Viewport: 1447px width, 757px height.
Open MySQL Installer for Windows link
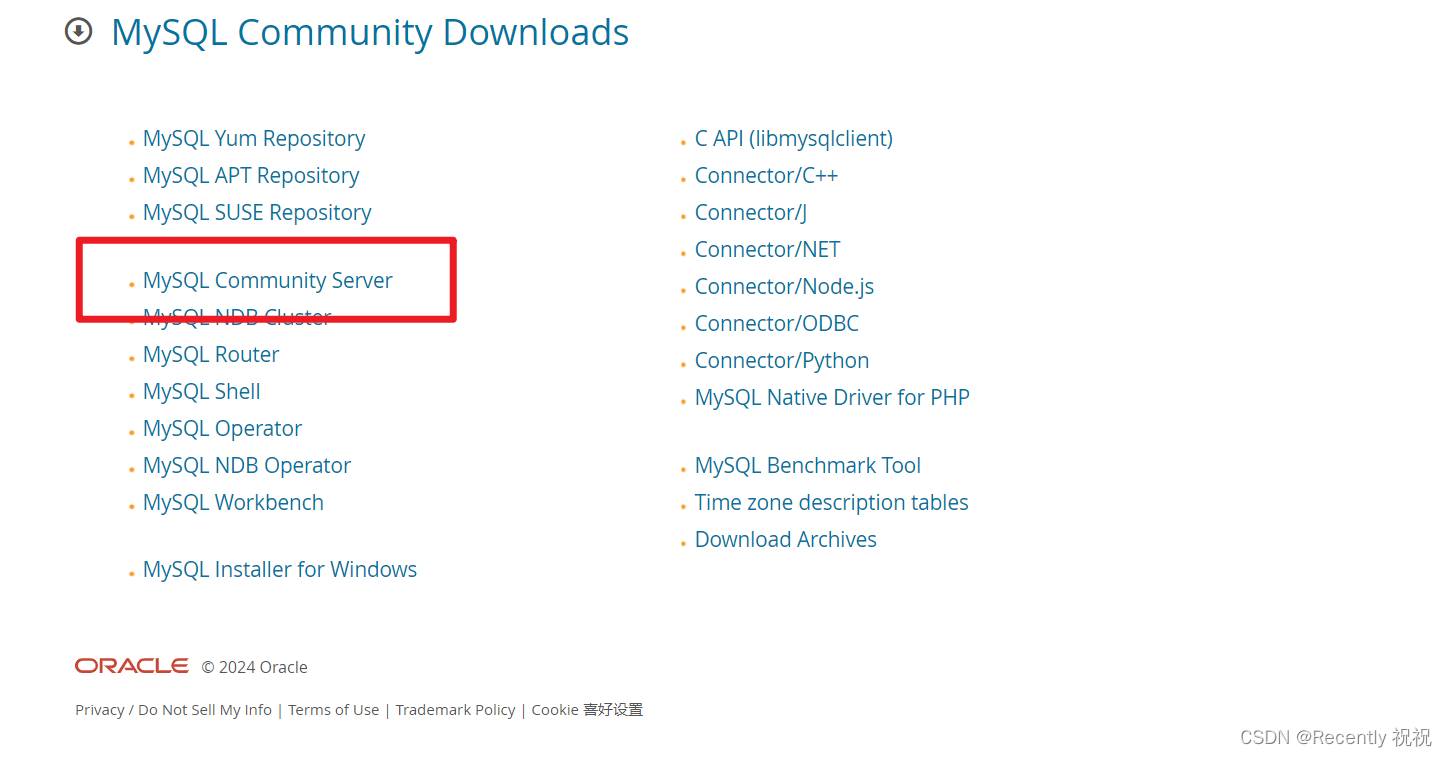[280, 570]
